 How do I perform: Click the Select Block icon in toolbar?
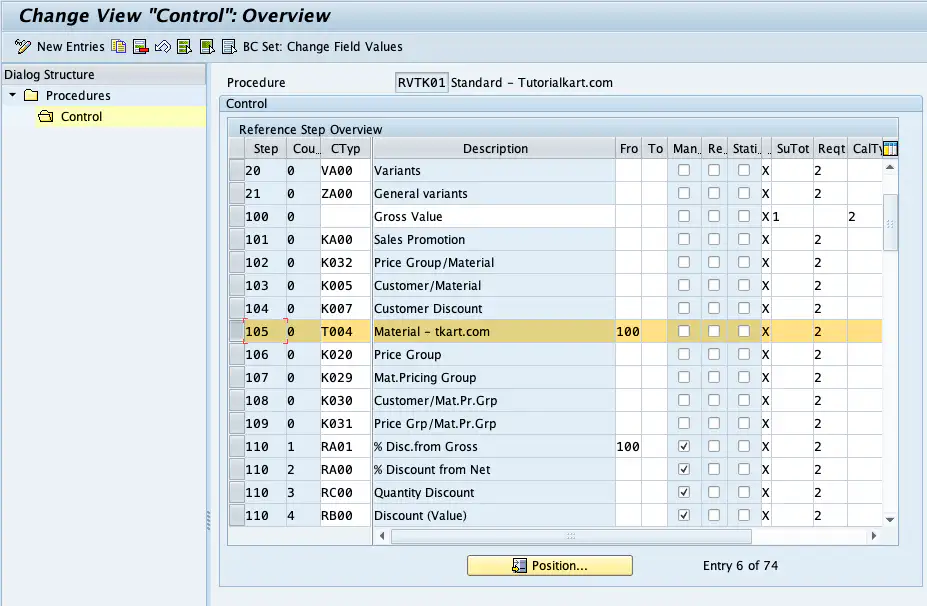point(207,47)
